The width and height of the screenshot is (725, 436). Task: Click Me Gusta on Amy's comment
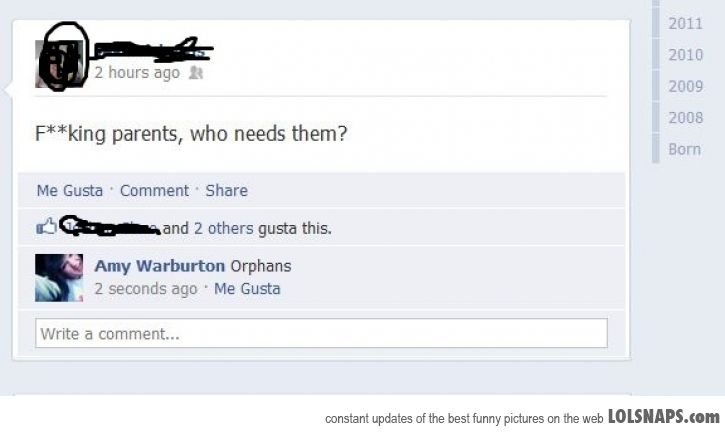[247, 289]
